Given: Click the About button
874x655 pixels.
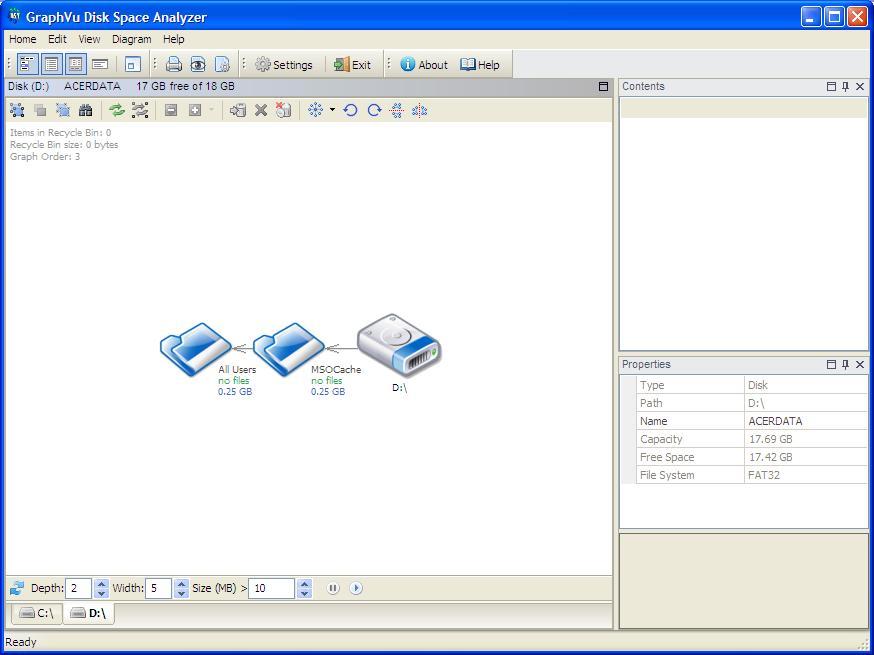Looking at the screenshot, I should coord(424,65).
